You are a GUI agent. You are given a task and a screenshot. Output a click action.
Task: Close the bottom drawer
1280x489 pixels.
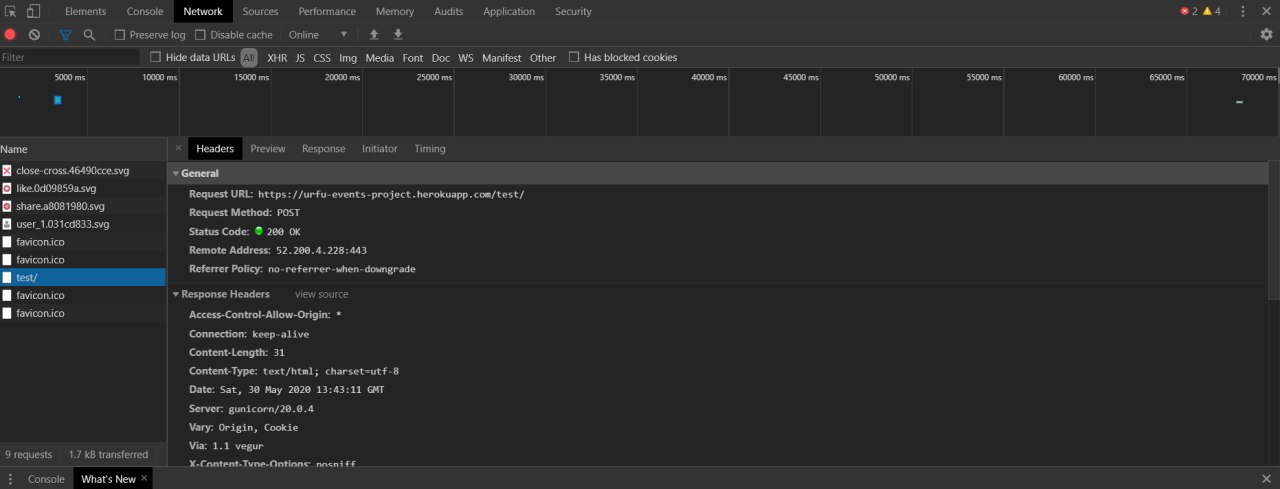point(1267,479)
